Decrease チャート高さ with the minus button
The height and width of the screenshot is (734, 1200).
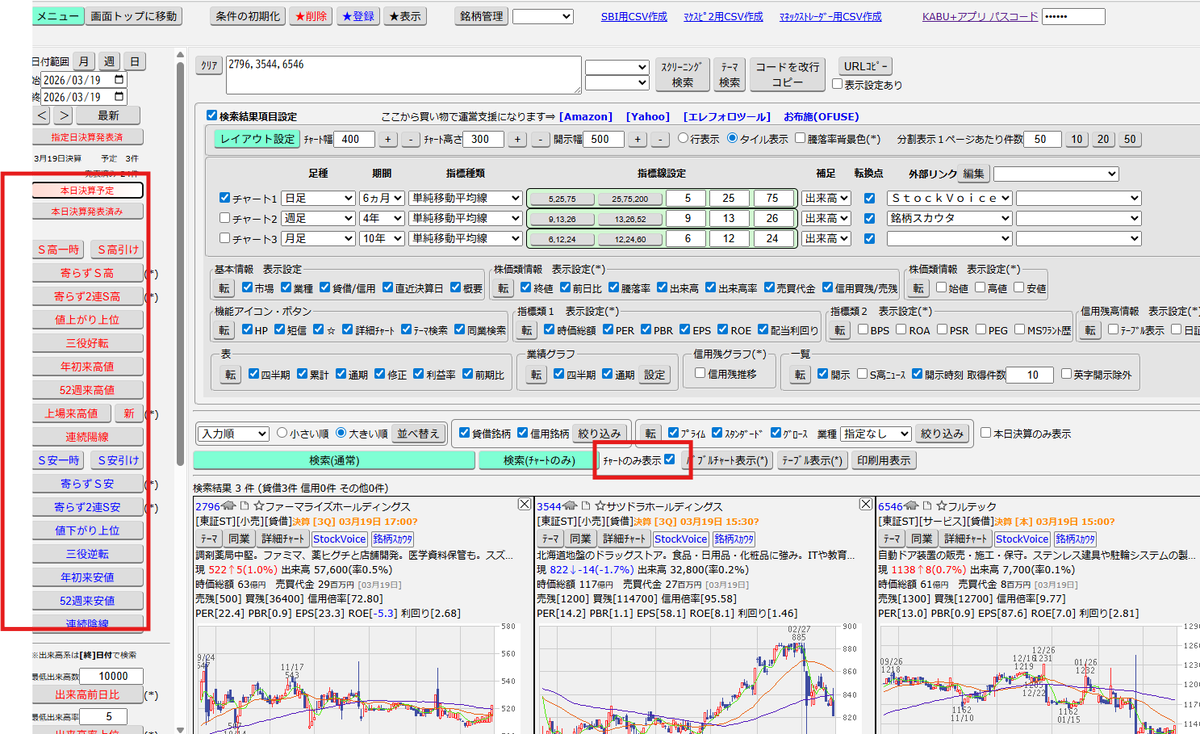(x=539, y=139)
